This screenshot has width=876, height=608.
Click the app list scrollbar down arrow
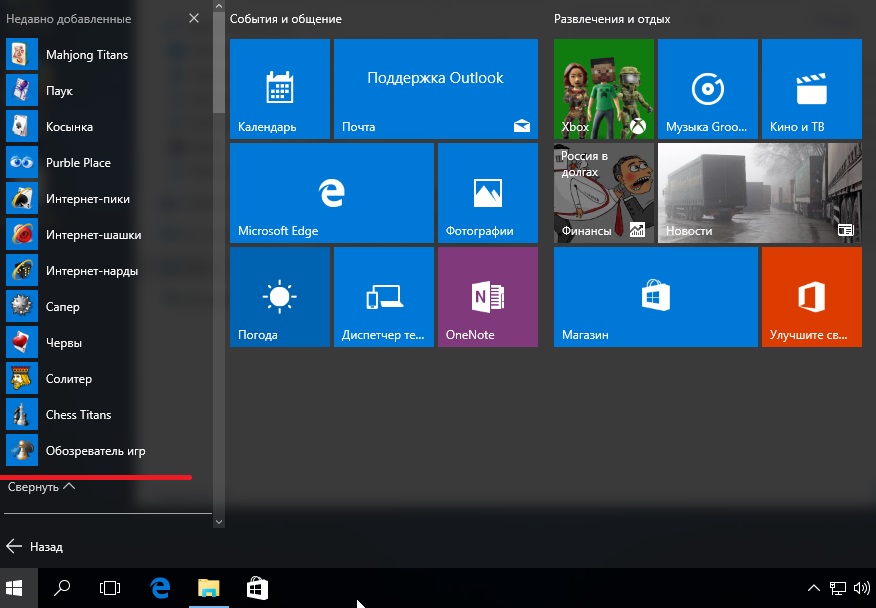tap(219, 520)
